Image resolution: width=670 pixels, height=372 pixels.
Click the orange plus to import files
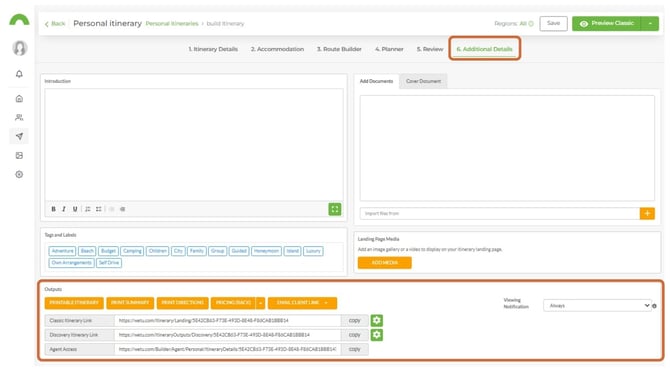click(x=647, y=213)
